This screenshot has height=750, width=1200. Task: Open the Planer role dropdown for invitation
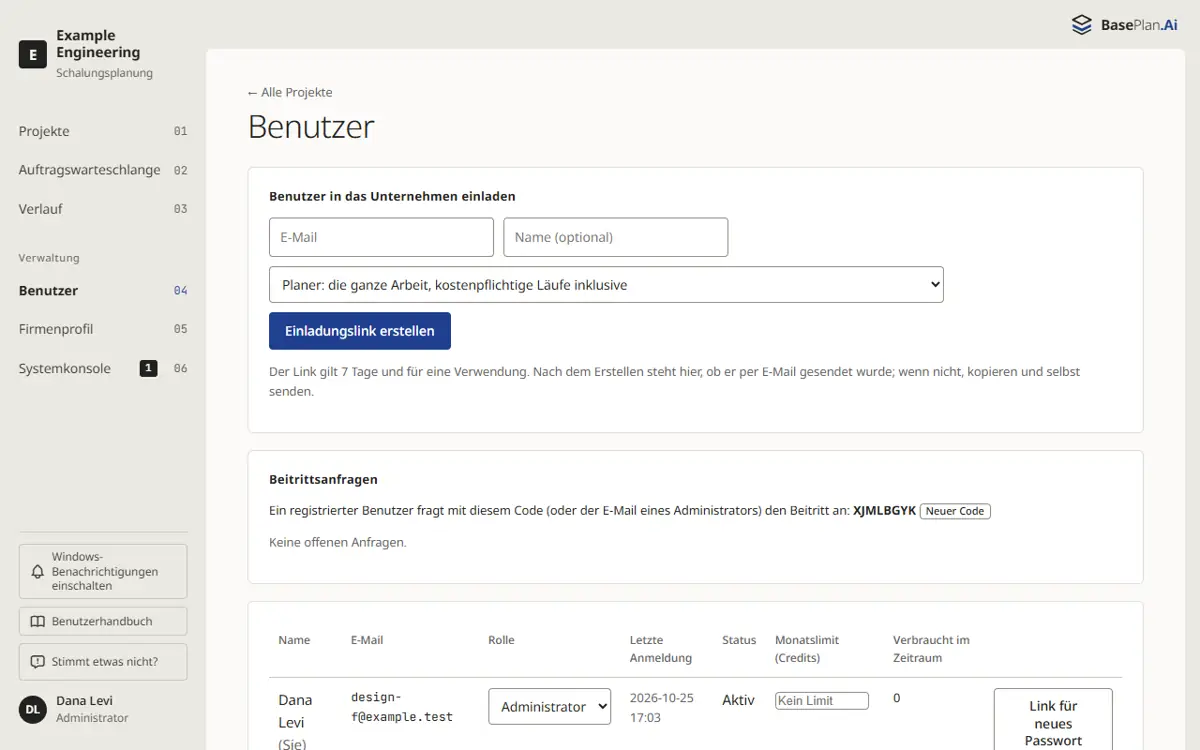point(606,284)
